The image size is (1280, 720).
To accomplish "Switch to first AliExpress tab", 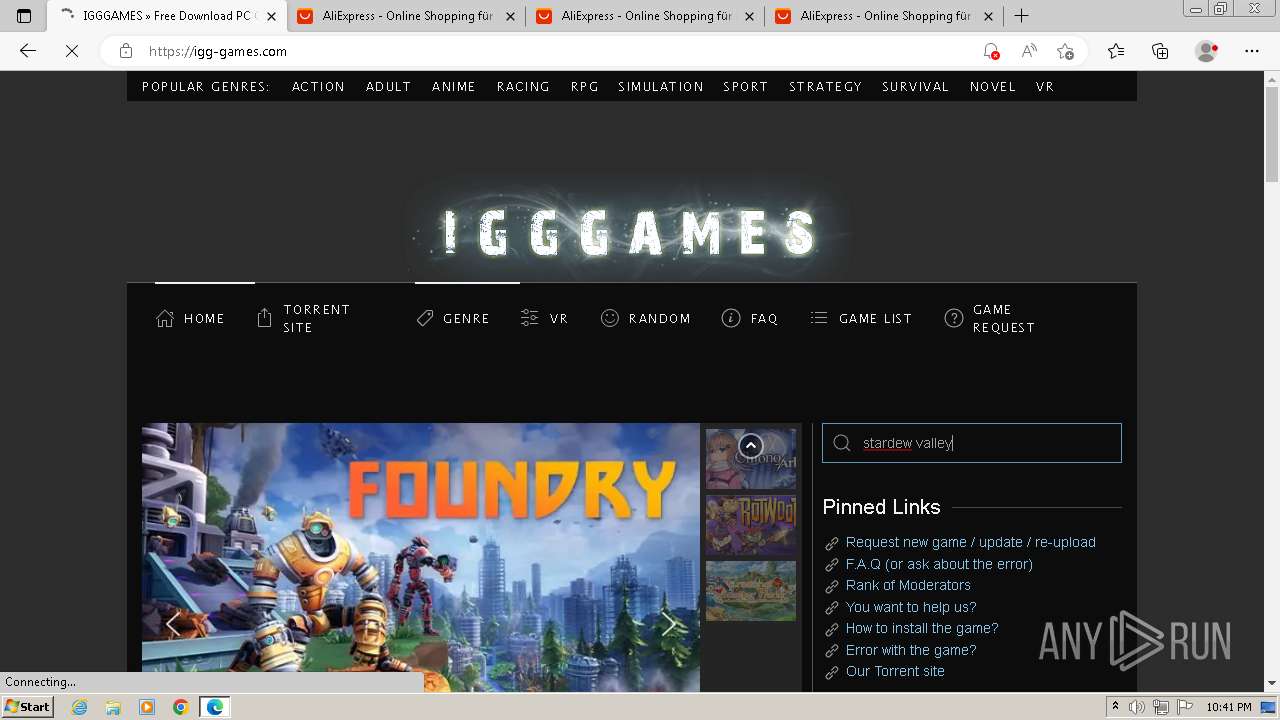I will point(406,16).
